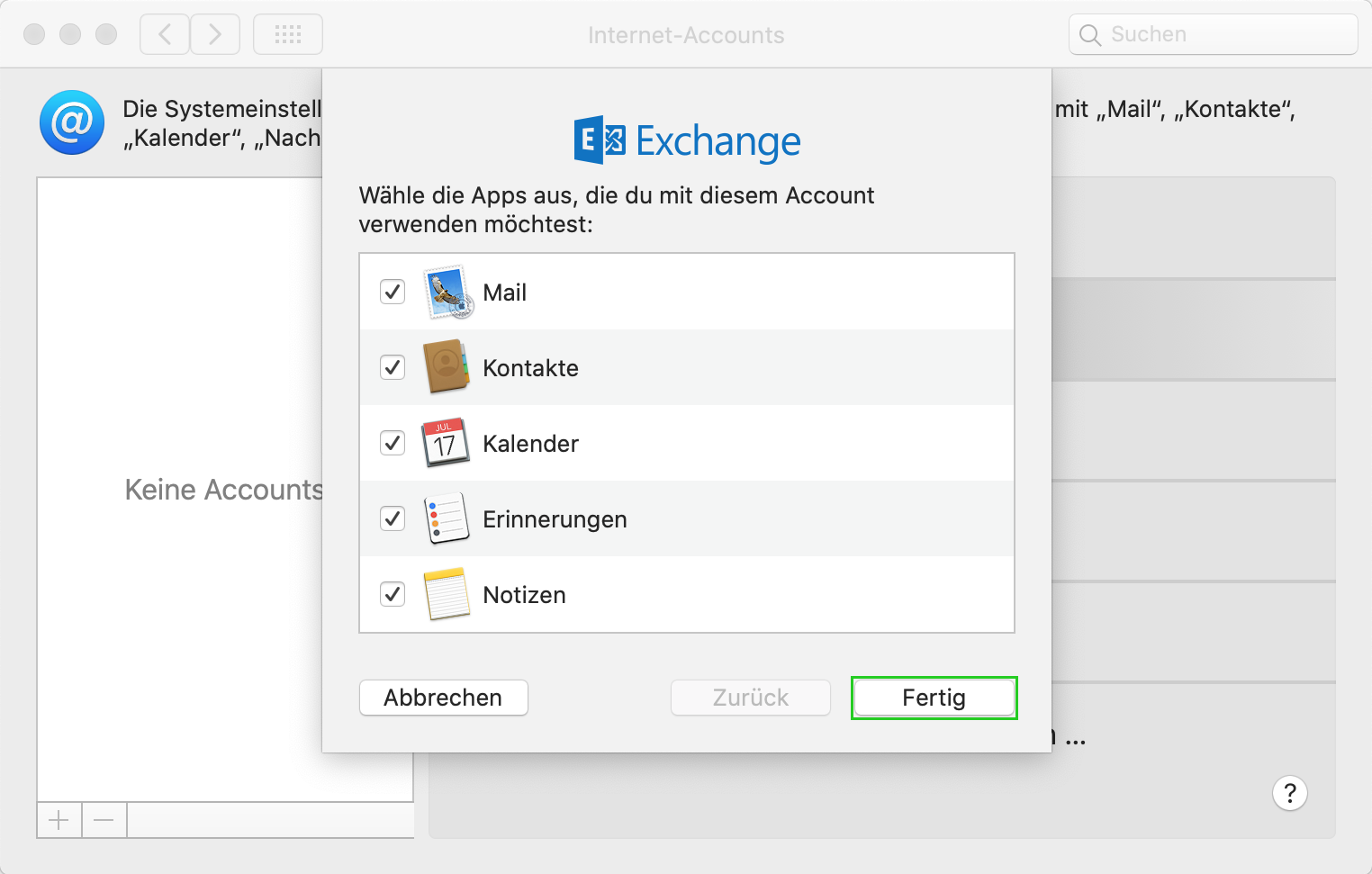
Task: Click the Abbrechen button
Action: point(444,698)
